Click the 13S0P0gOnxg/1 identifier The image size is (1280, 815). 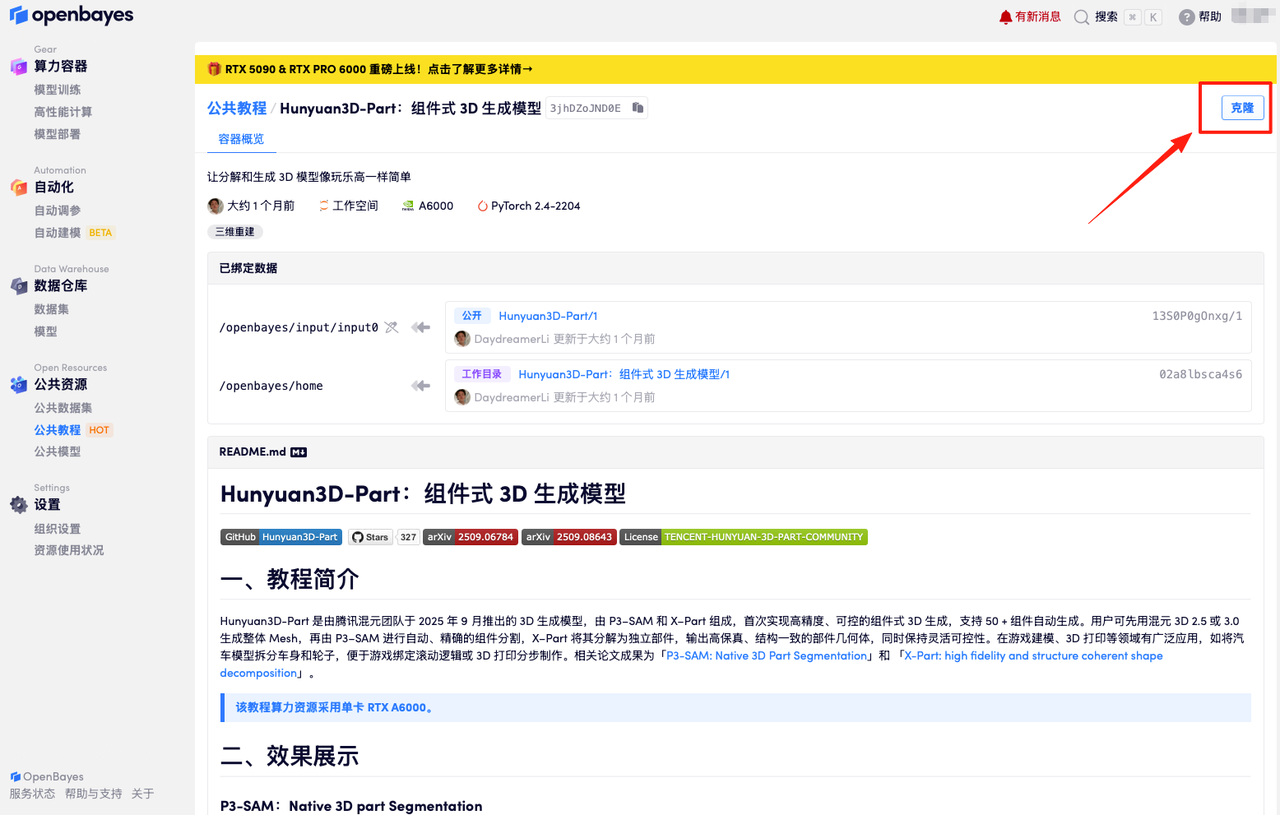pos(1197,316)
